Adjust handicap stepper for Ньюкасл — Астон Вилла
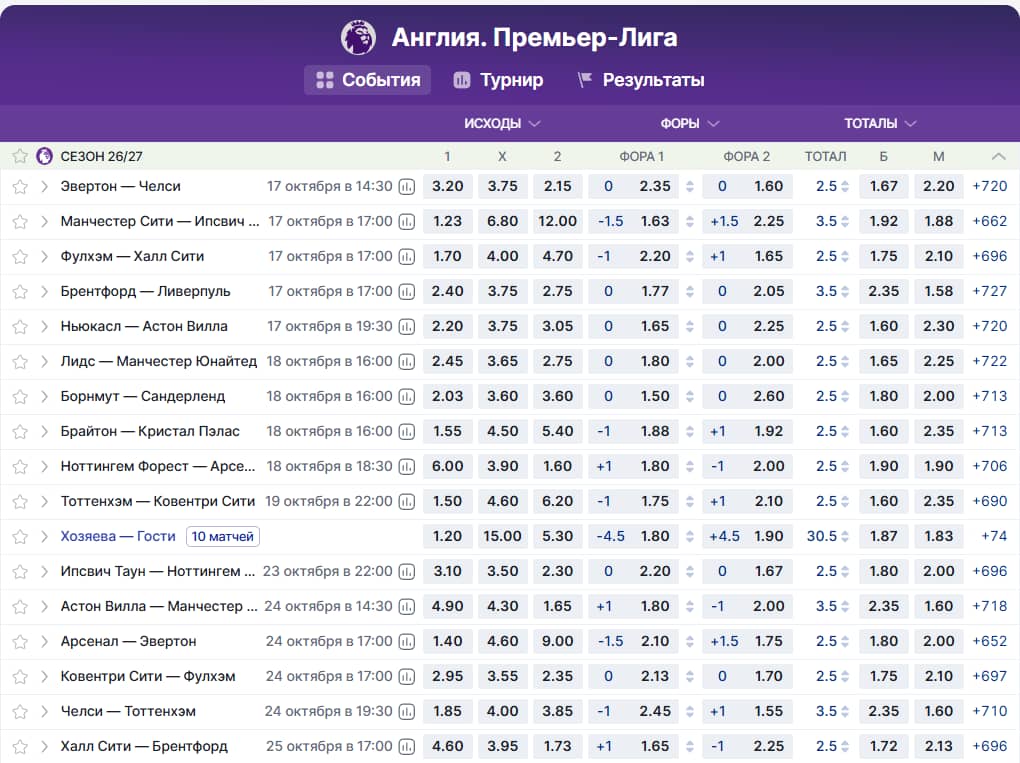Image resolution: width=1020 pixels, height=763 pixels. [x=690, y=327]
